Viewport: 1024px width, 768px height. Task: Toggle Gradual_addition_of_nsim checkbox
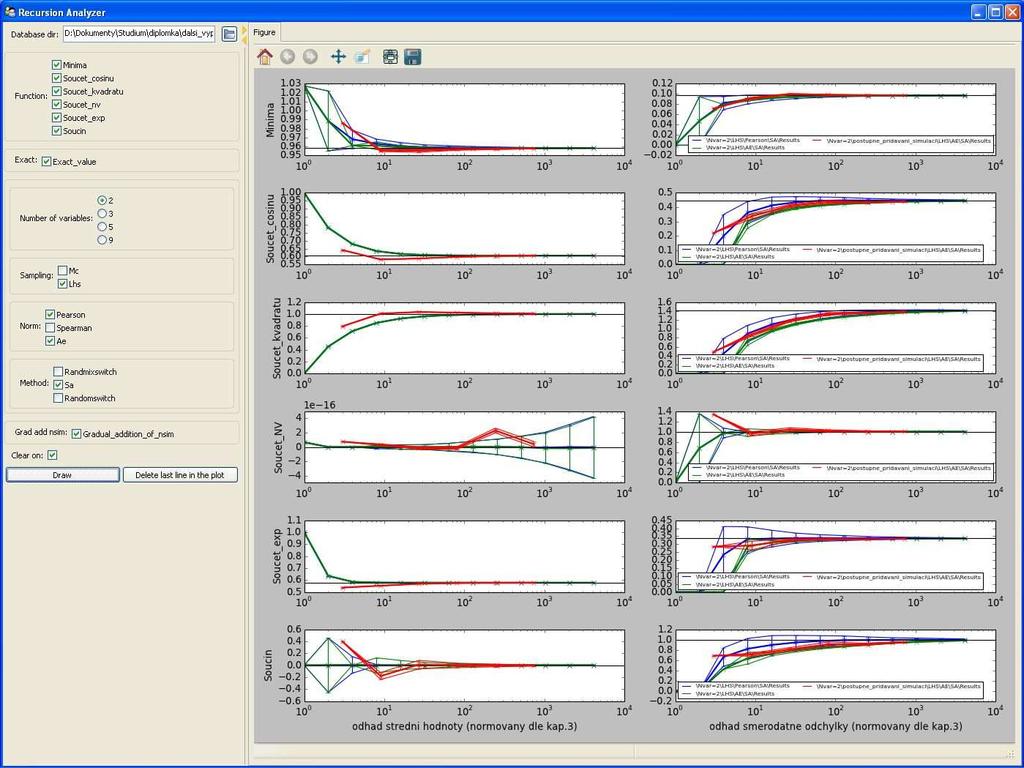(76, 434)
